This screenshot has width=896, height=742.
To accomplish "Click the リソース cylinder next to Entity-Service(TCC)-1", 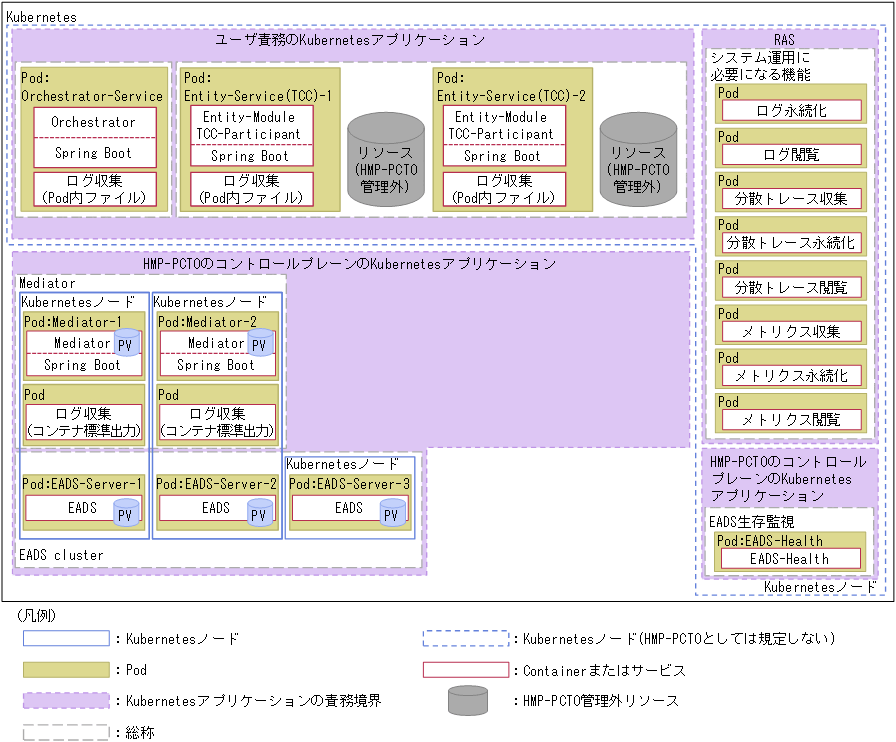I will click(386, 160).
